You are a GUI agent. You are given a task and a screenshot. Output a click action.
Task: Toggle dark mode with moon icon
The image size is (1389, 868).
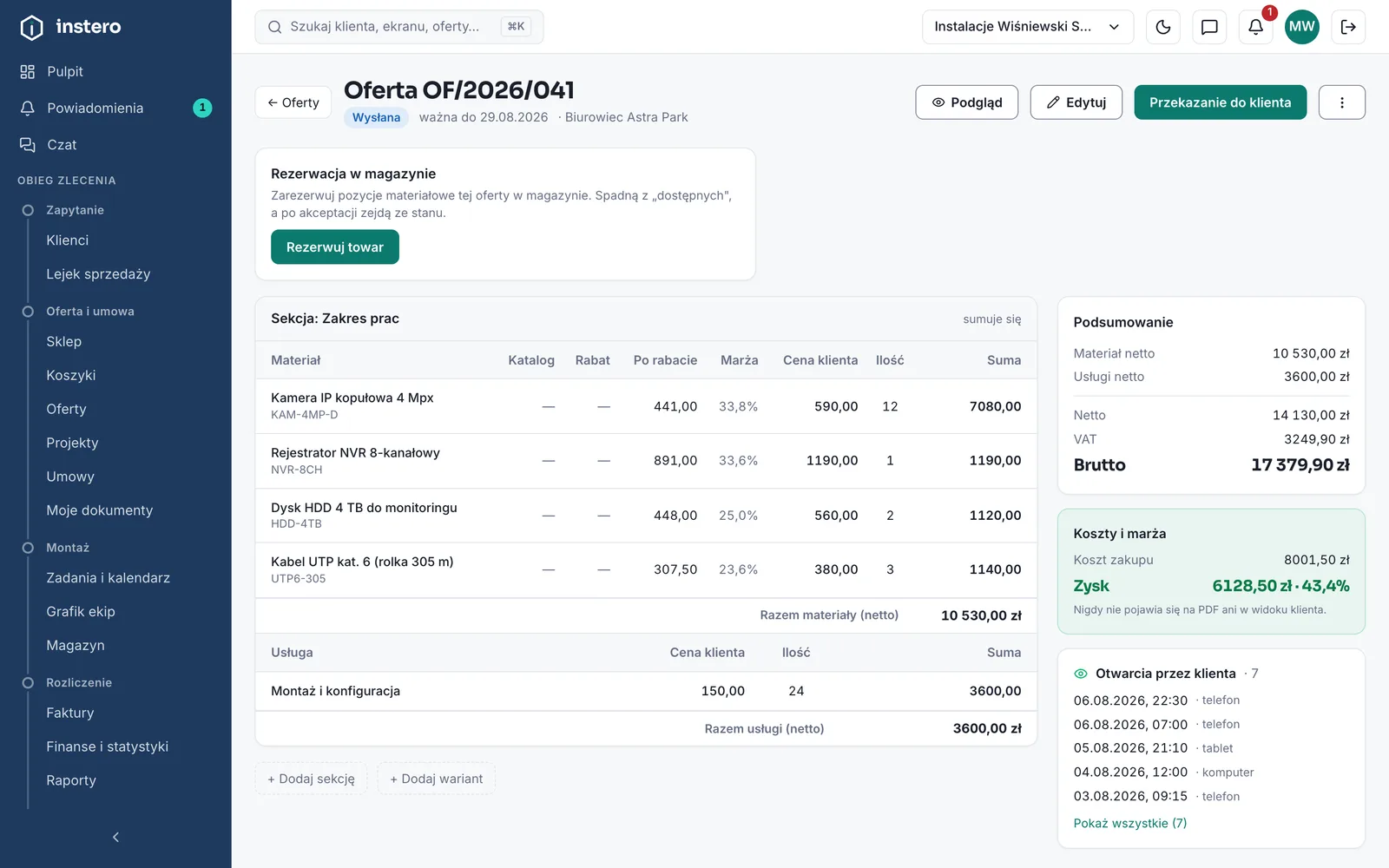1163,27
